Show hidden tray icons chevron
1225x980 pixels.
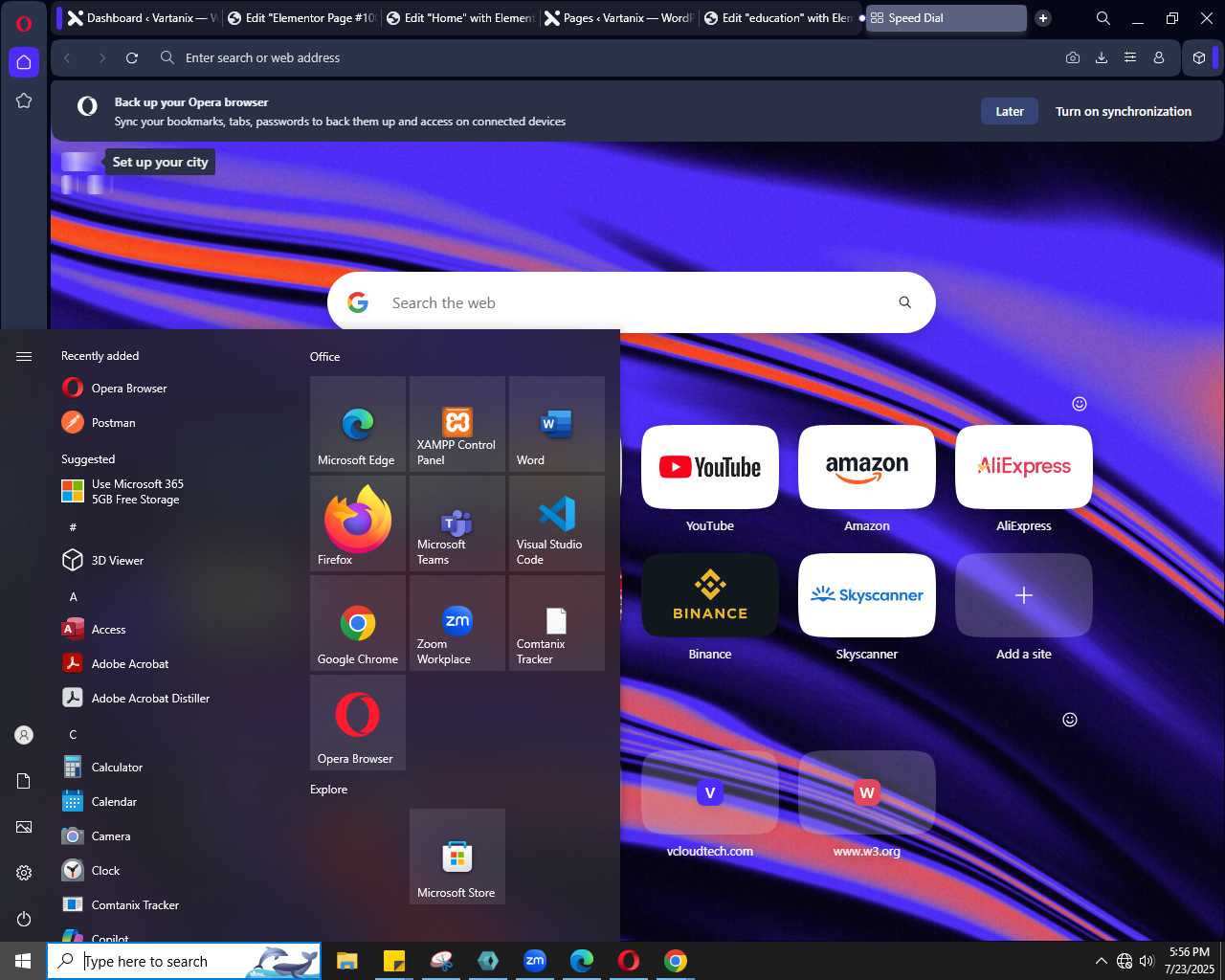(x=1101, y=961)
